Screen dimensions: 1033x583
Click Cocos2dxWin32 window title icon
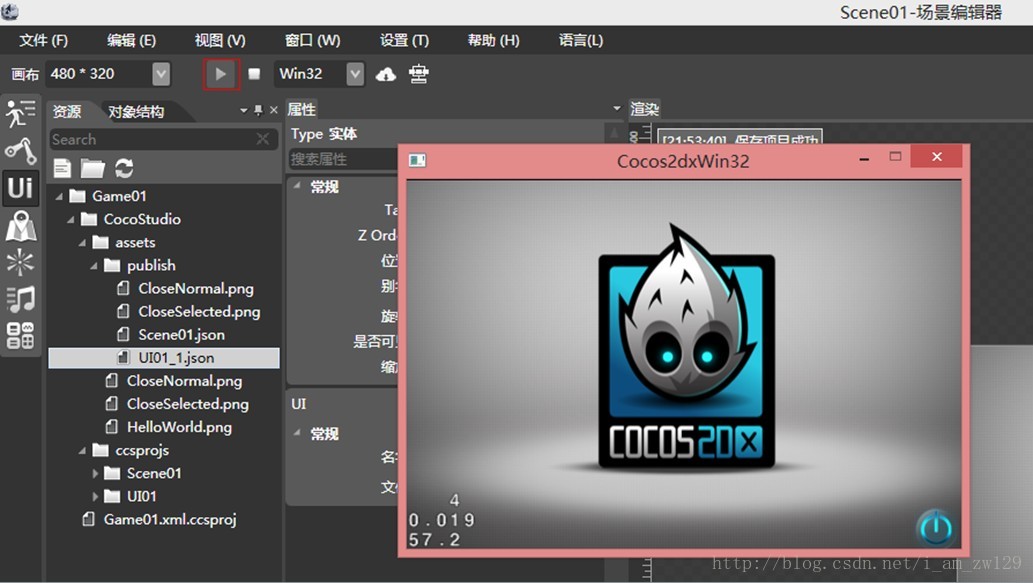(x=417, y=160)
